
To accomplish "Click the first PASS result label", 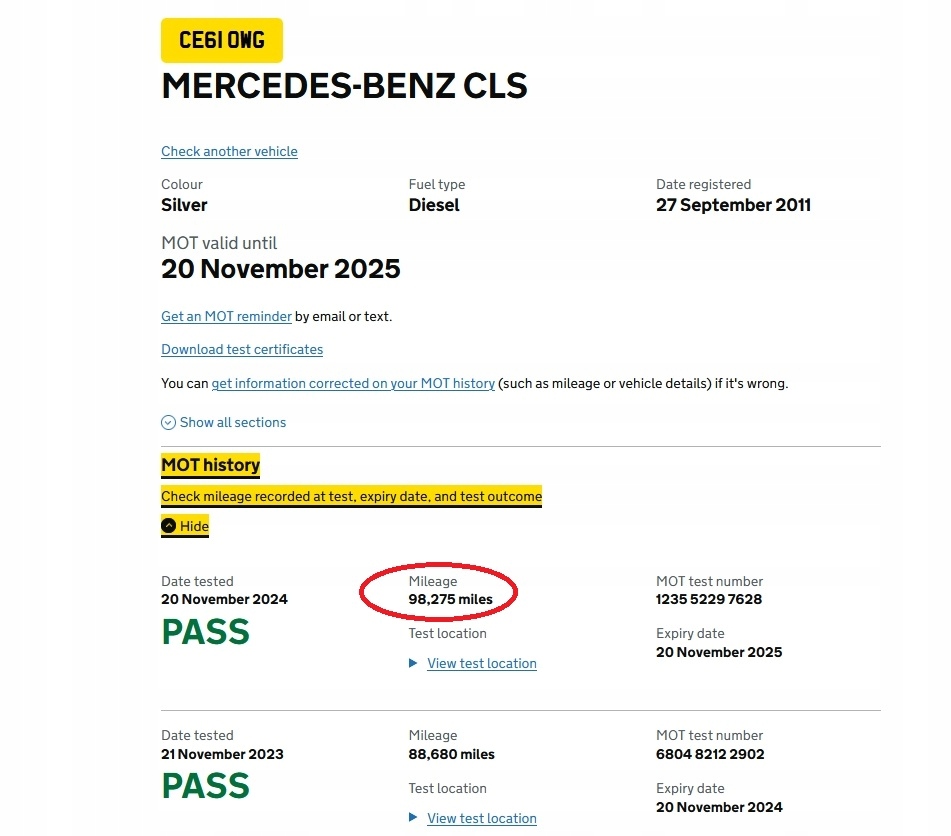I will tap(204, 631).
